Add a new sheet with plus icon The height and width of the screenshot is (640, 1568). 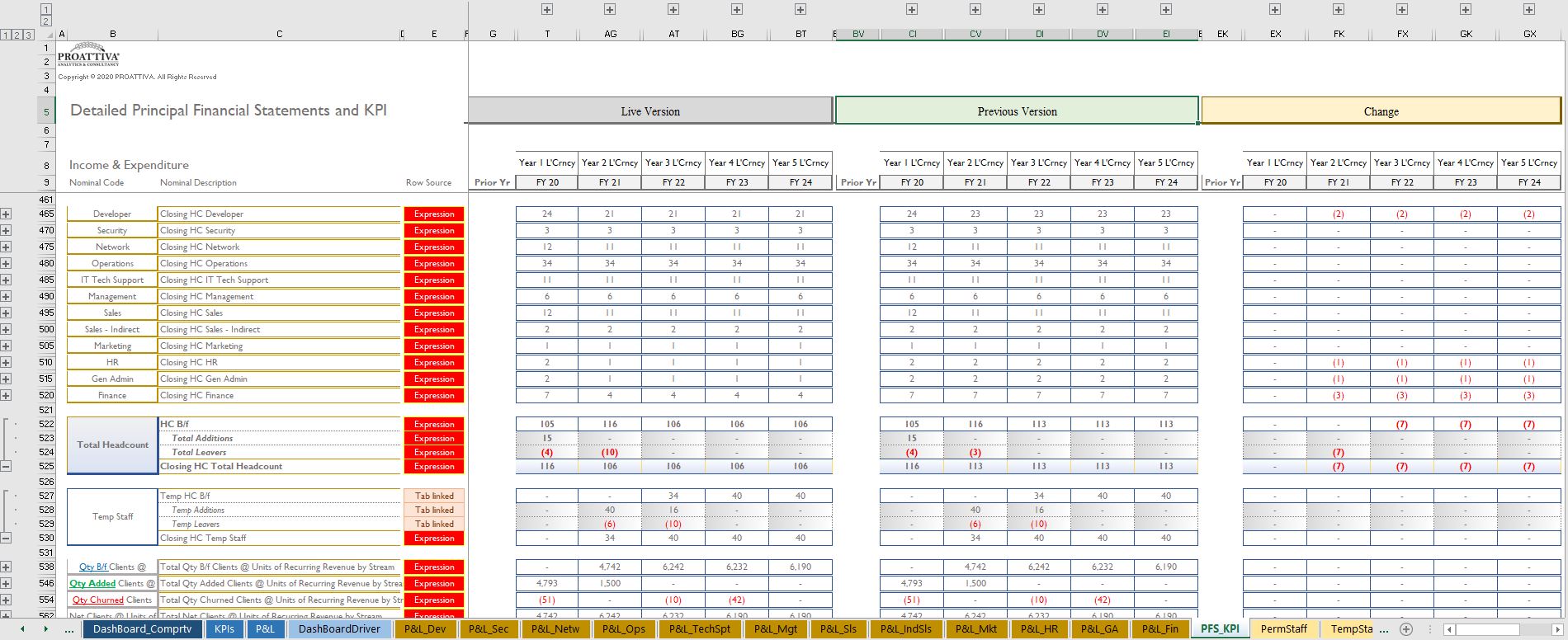click(x=1406, y=629)
